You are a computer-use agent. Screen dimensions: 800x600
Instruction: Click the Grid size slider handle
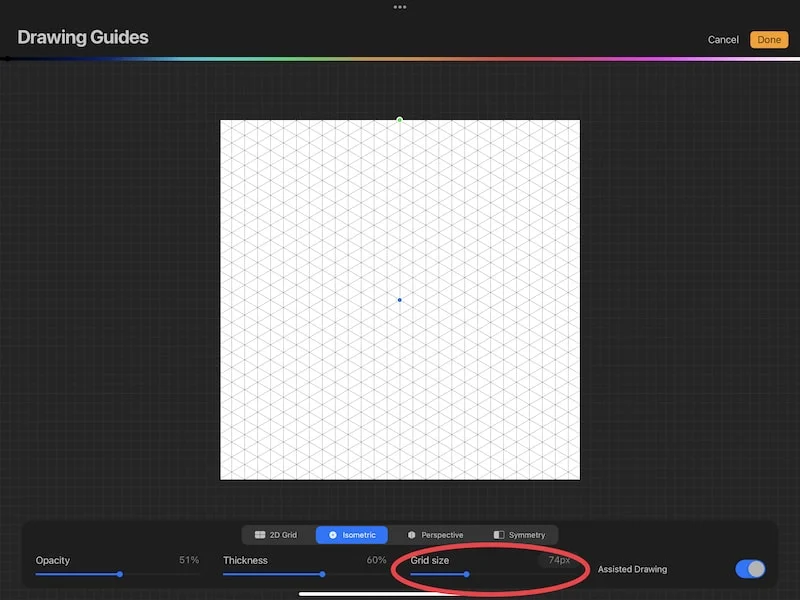pos(466,574)
